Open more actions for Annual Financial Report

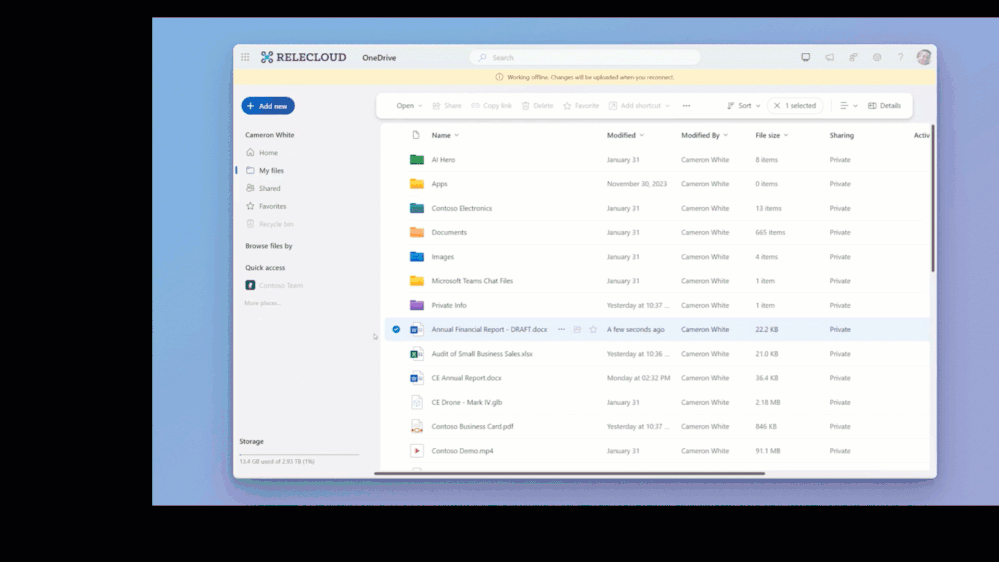pos(561,329)
